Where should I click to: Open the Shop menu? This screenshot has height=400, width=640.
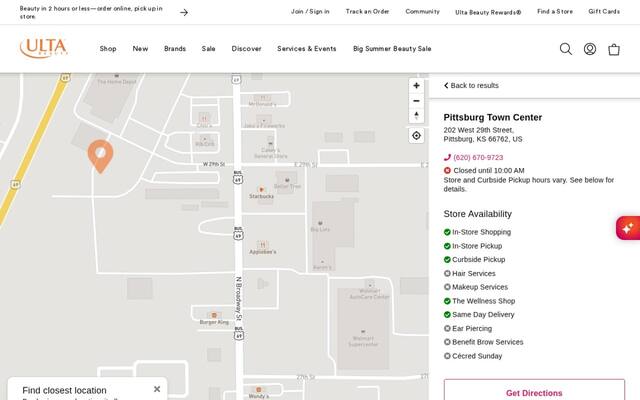[108, 49]
